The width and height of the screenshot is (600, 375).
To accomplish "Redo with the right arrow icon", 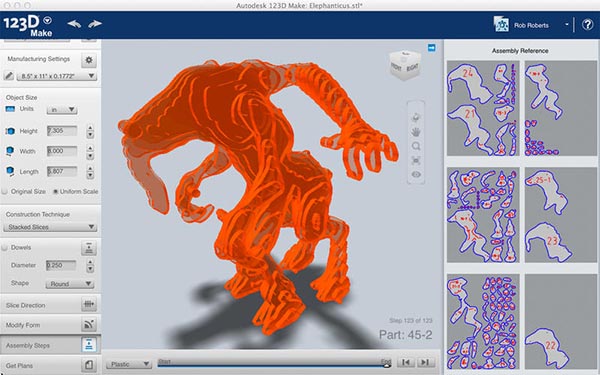I will coord(95,24).
